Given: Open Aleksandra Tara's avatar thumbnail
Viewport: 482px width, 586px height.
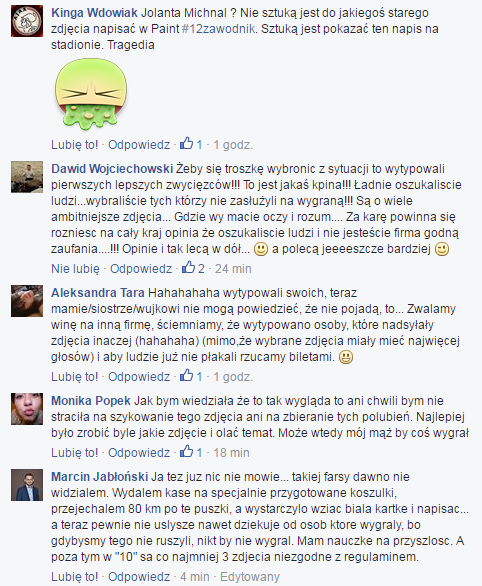Looking at the screenshot, I should [27, 301].
